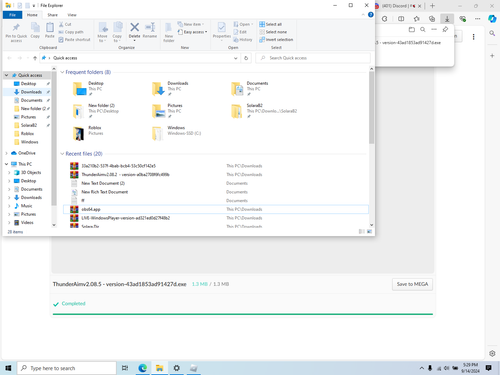The width and height of the screenshot is (500, 375).
Task: Open downloads folder icon in popup
Action: point(412,30)
